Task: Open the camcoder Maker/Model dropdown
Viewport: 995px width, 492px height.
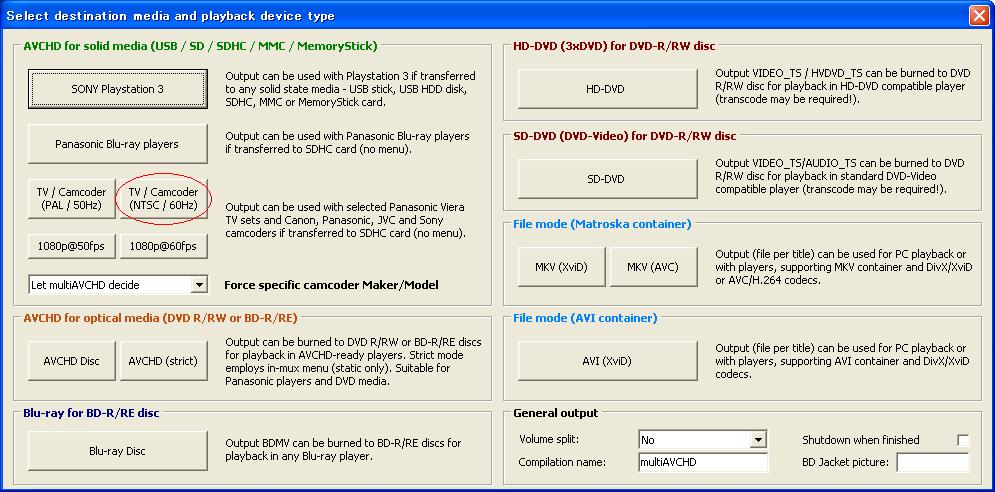Action: click(198, 285)
